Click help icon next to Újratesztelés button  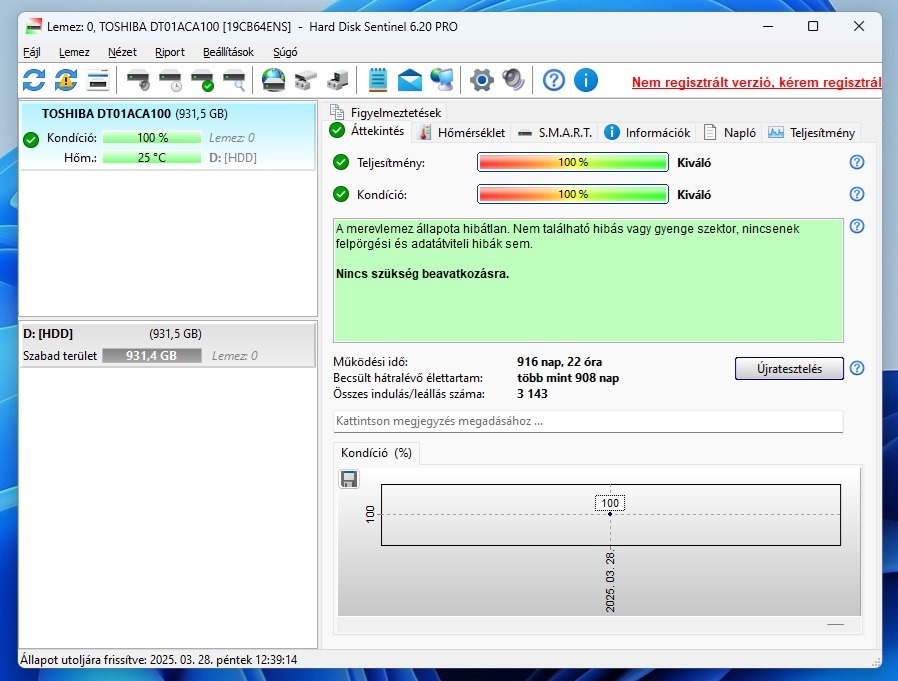pos(857,368)
